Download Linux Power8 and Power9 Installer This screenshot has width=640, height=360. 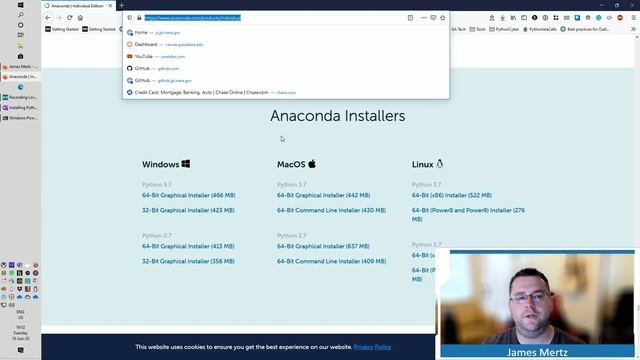[x=468, y=214]
